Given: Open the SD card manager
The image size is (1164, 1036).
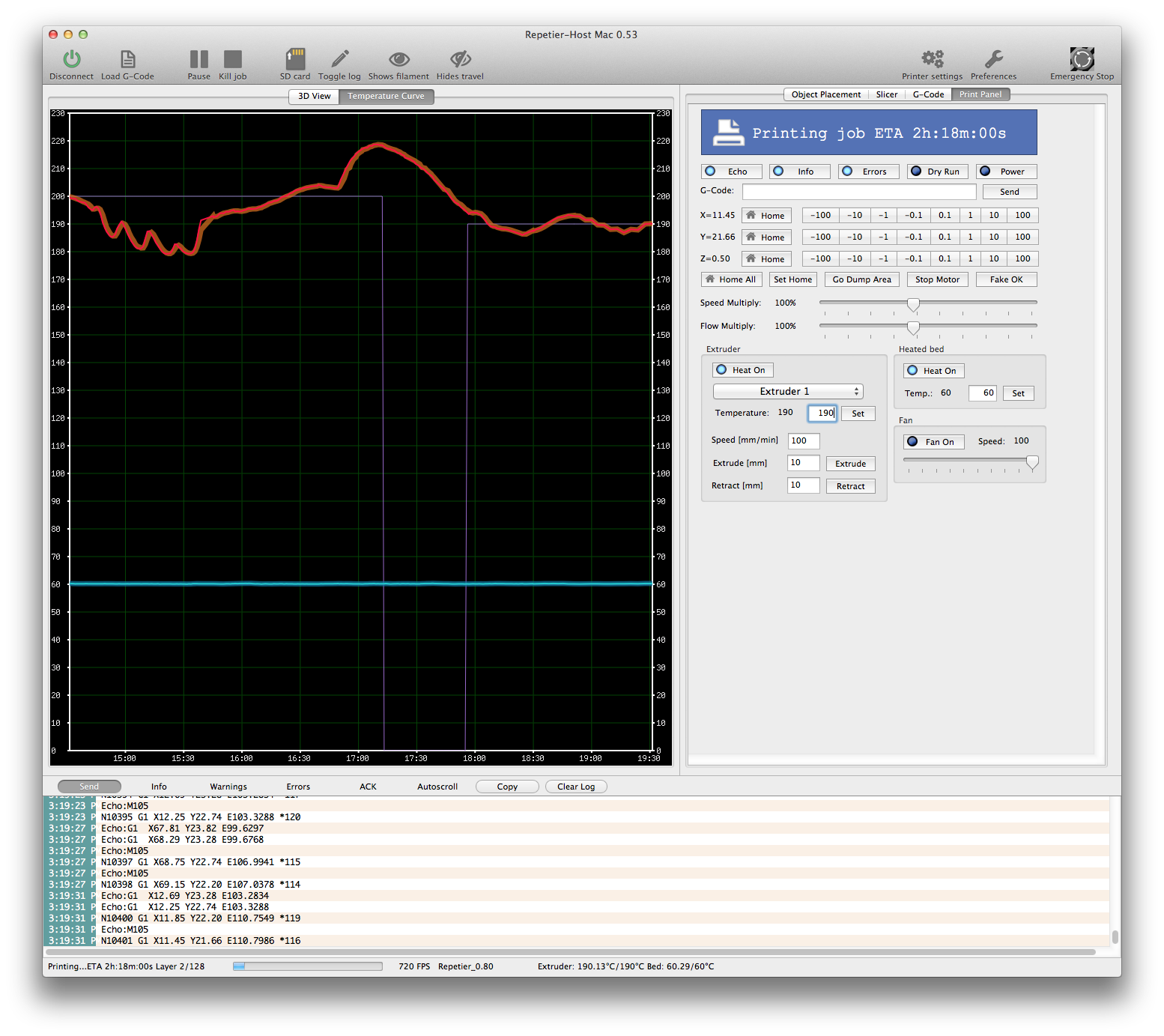Looking at the screenshot, I should 295,59.
